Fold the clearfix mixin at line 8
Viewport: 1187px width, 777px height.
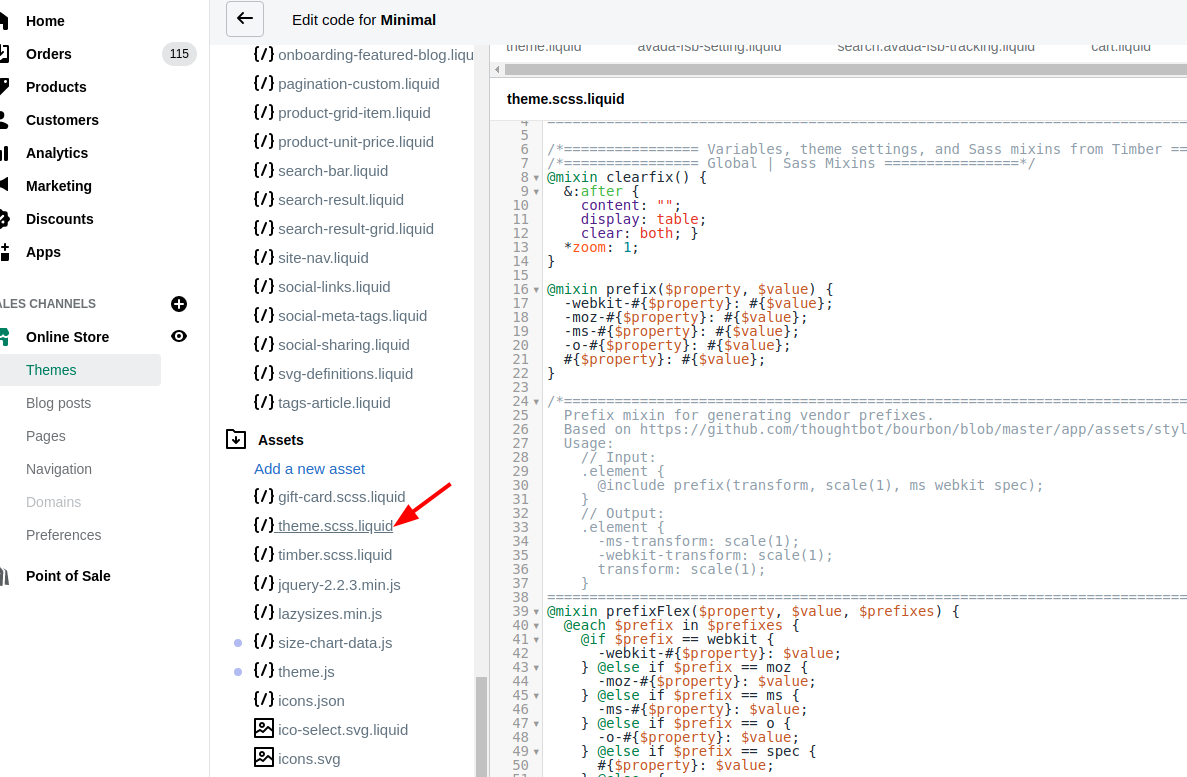[537, 178]
